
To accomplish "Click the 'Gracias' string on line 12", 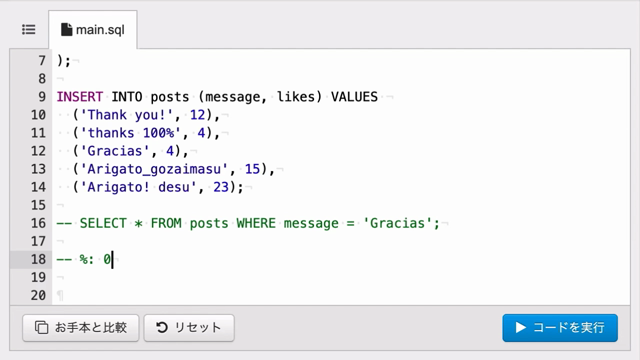I will (x=115, y=151).
